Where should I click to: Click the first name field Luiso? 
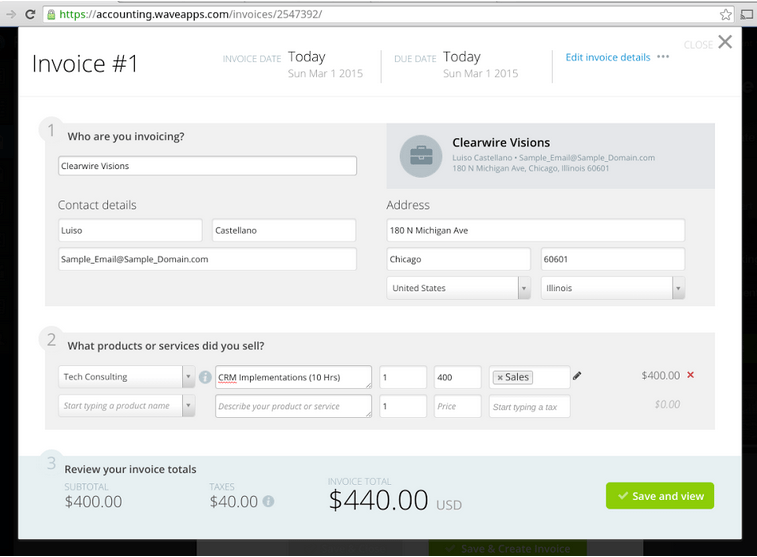130,230
